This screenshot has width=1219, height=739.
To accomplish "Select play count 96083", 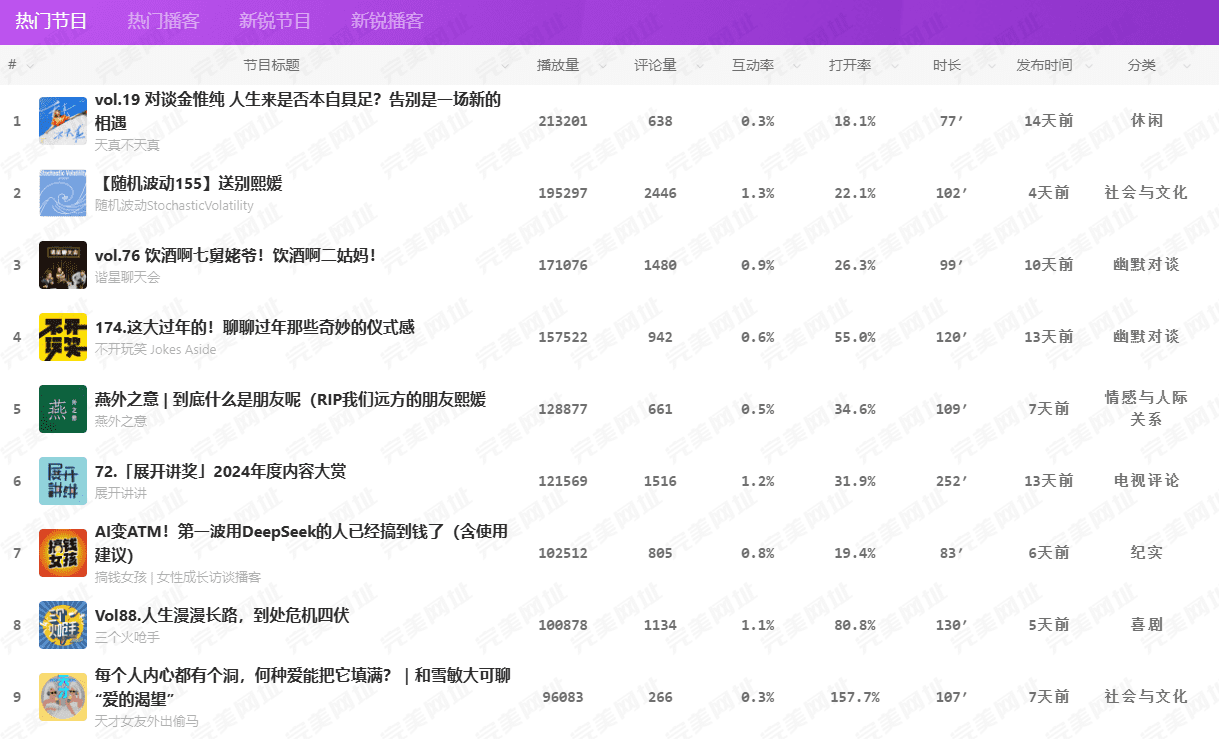I will click(563, 697).
